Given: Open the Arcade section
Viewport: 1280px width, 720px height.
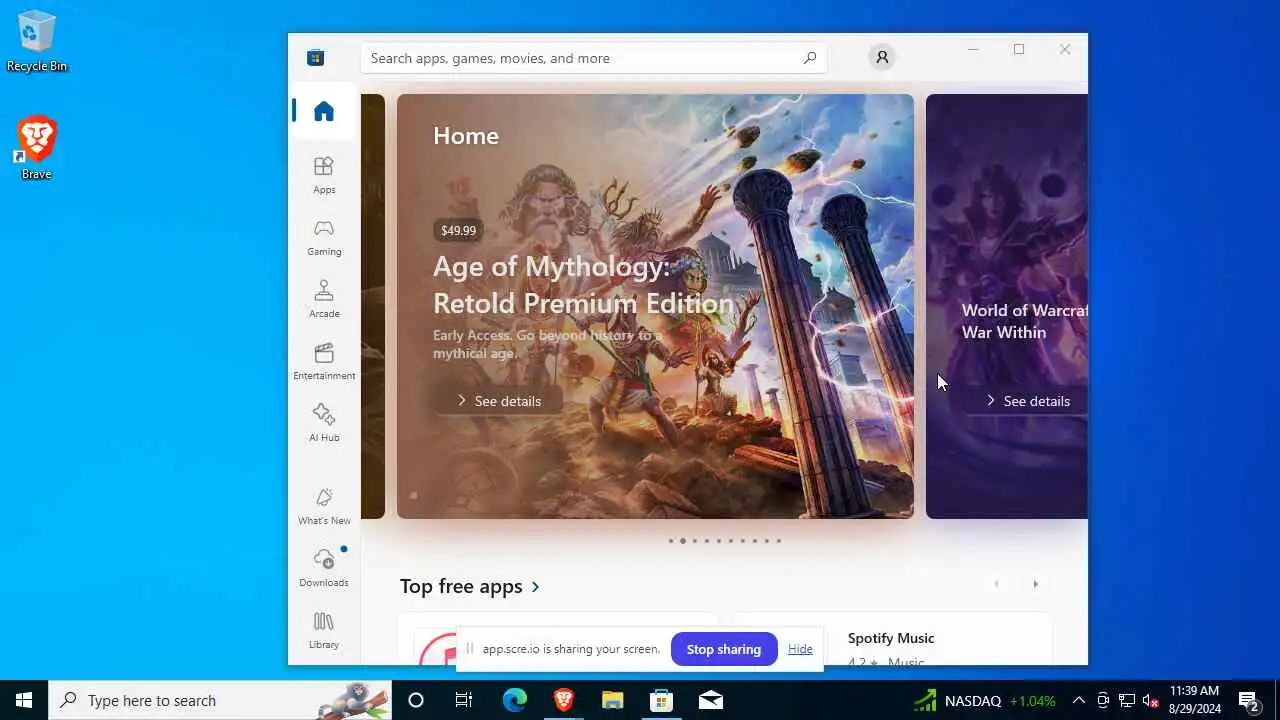Looking at the screenshot, I should click(324, 299).
